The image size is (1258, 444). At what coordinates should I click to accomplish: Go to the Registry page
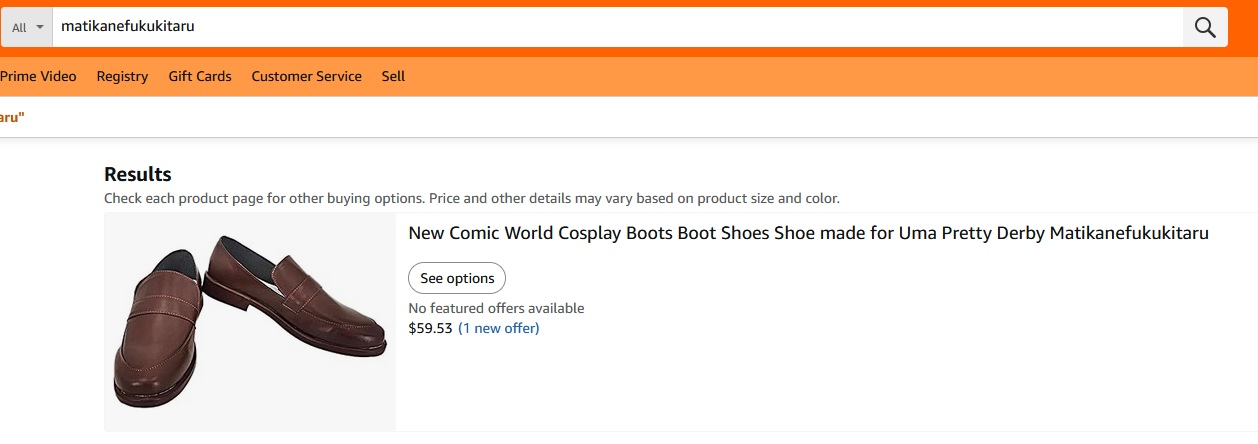(x=122, y=76)
